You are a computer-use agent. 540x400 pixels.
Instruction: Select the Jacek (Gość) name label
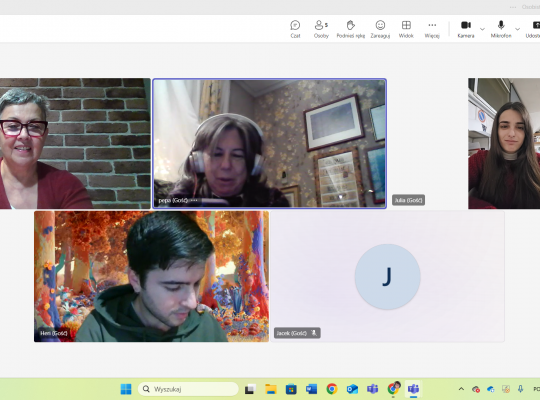click(291, 333)
